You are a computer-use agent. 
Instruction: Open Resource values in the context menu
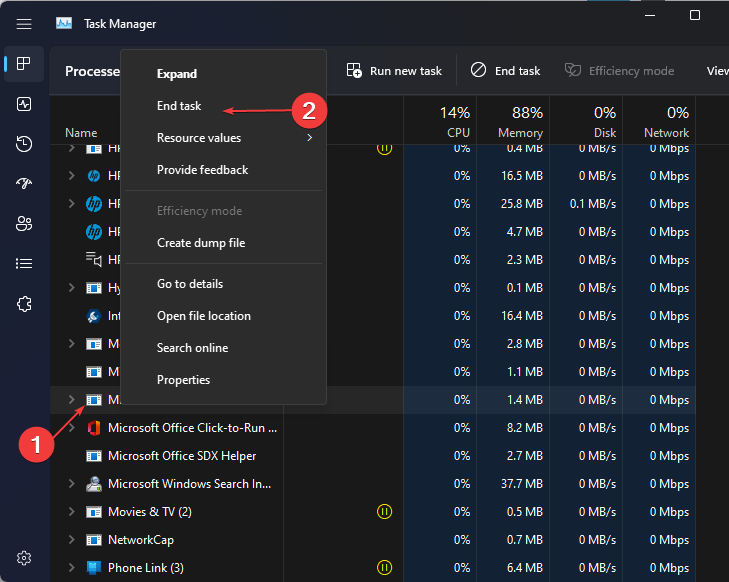[224, 138]
